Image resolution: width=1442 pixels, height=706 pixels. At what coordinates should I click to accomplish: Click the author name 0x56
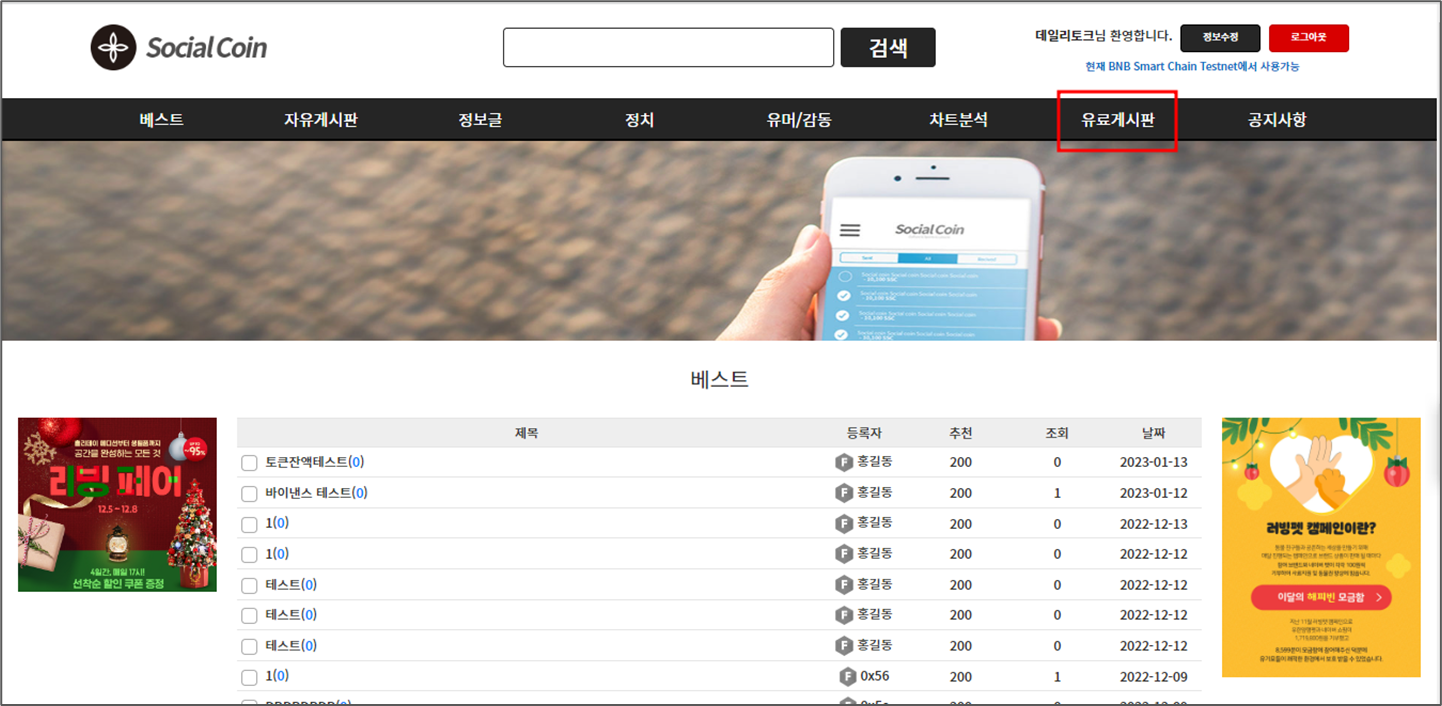[875, 677]
